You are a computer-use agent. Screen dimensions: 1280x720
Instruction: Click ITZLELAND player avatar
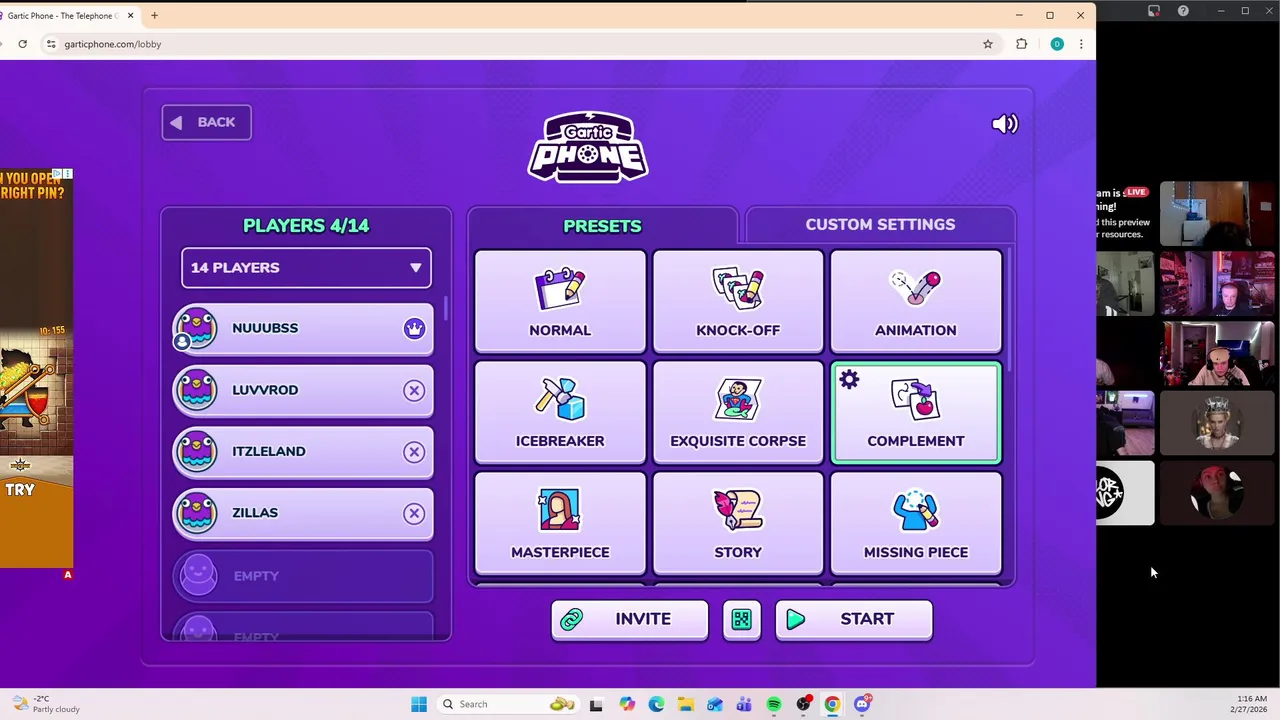pyautogui.click(x=196, y=451)
